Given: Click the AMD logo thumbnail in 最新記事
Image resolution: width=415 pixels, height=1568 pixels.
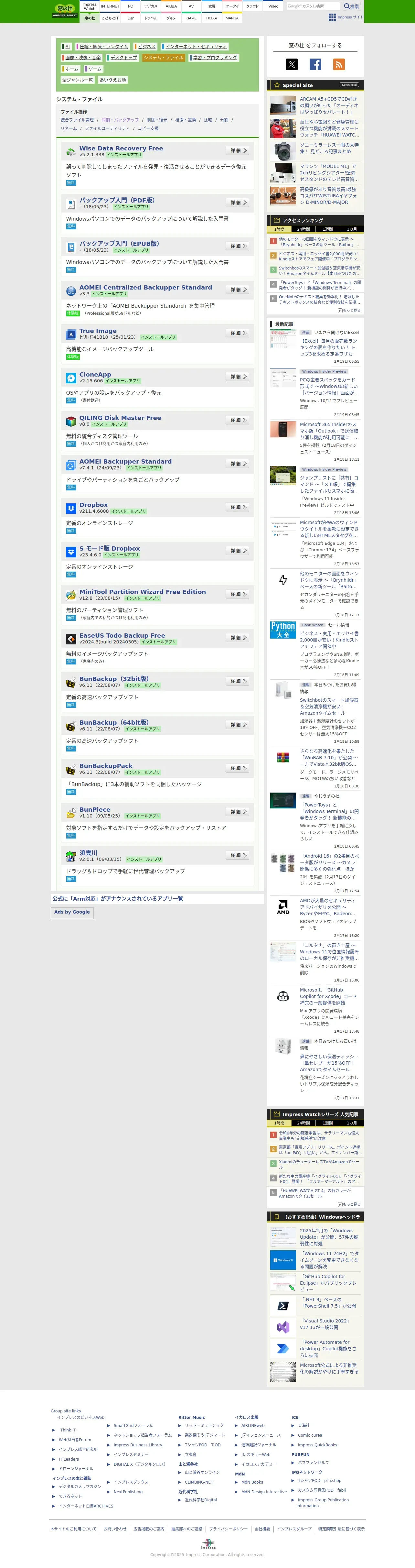Looking at the screenshot, I should click(x=283, y=907).
